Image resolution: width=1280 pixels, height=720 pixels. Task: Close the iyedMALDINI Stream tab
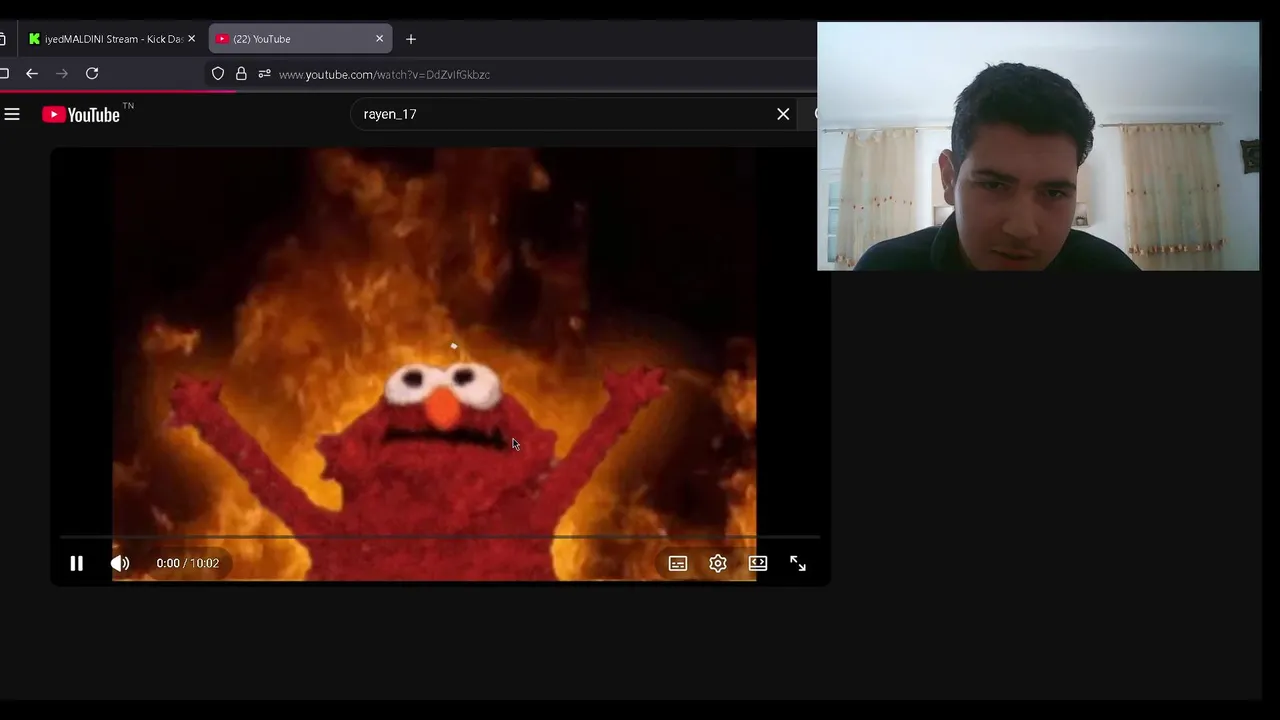tap(191, 39)
